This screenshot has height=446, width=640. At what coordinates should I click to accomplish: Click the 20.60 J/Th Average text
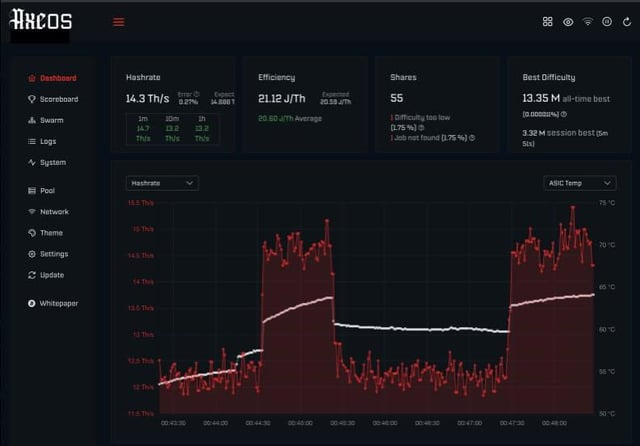coord(290,119)
